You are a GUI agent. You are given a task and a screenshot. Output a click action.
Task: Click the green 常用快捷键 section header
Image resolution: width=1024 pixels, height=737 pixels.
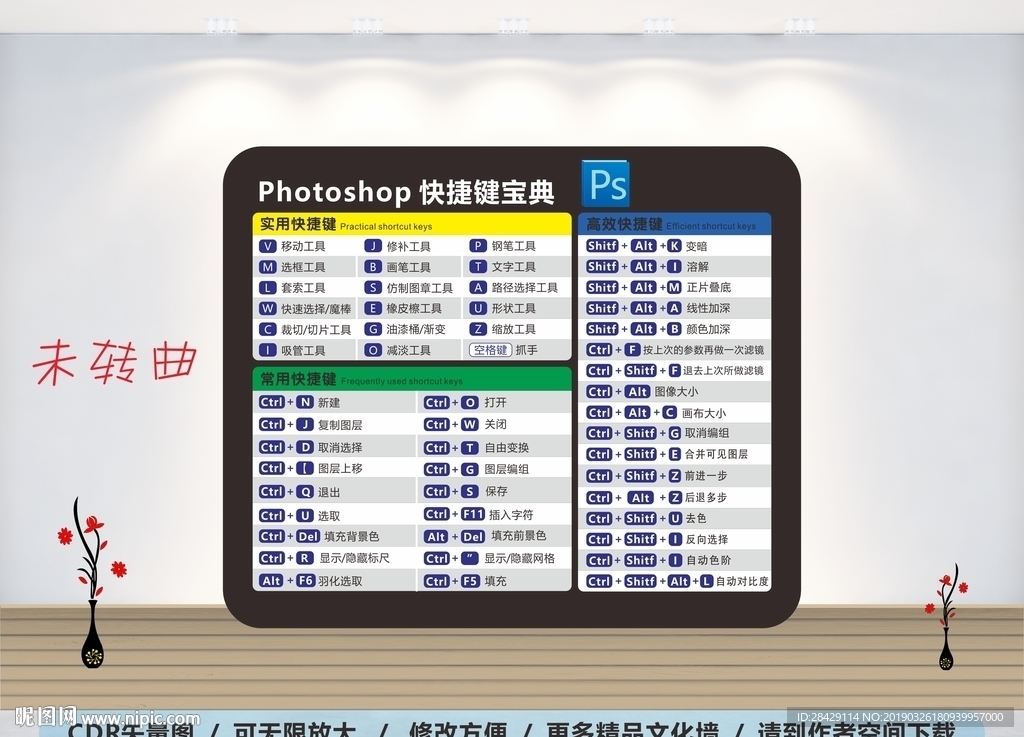coord(411,379)
